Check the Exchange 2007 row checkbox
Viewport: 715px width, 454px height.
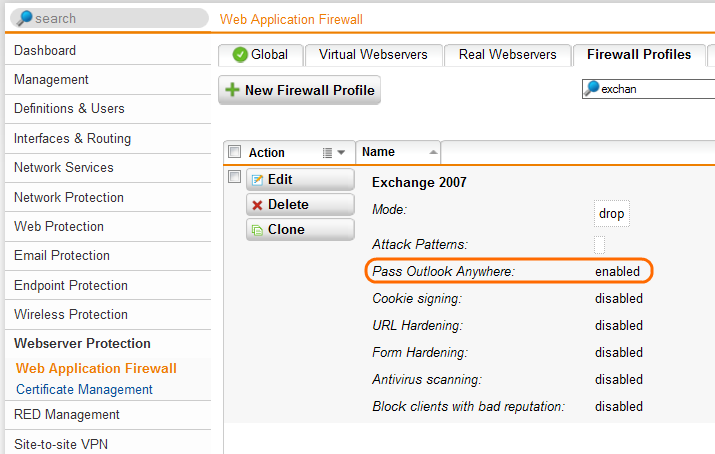tap(235, 177)
